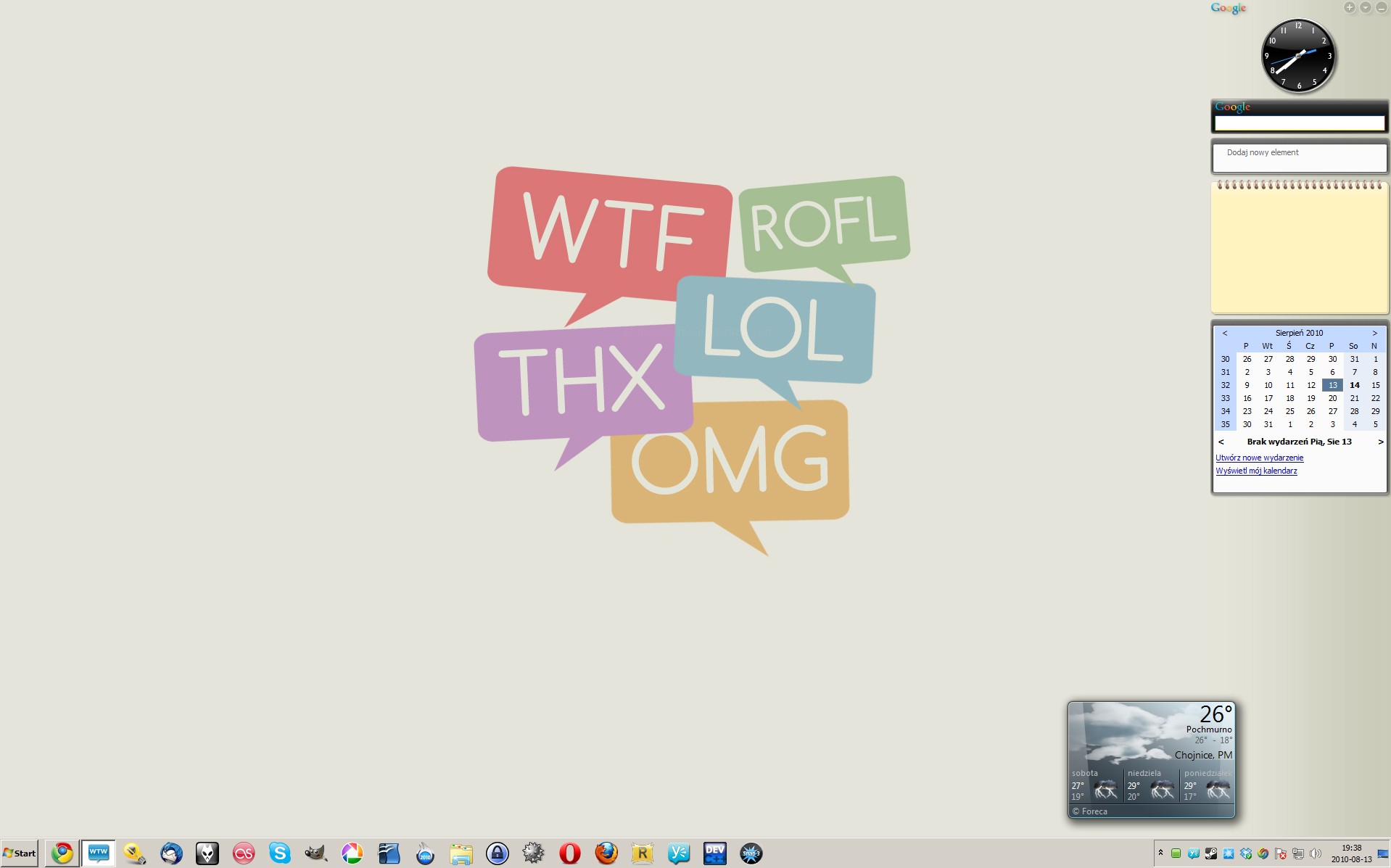Launch the padlock password manager

(x=498, y=853)
